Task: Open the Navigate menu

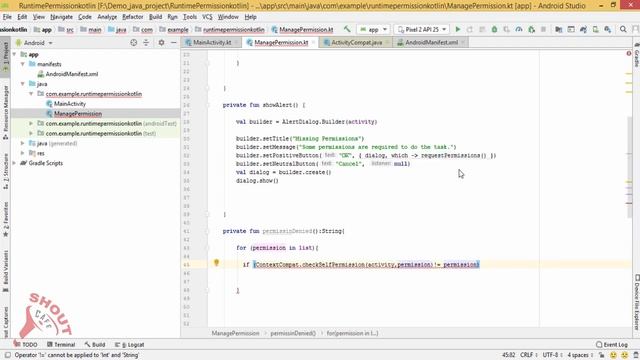Action: pyautogui.click(x=61, y=17)
